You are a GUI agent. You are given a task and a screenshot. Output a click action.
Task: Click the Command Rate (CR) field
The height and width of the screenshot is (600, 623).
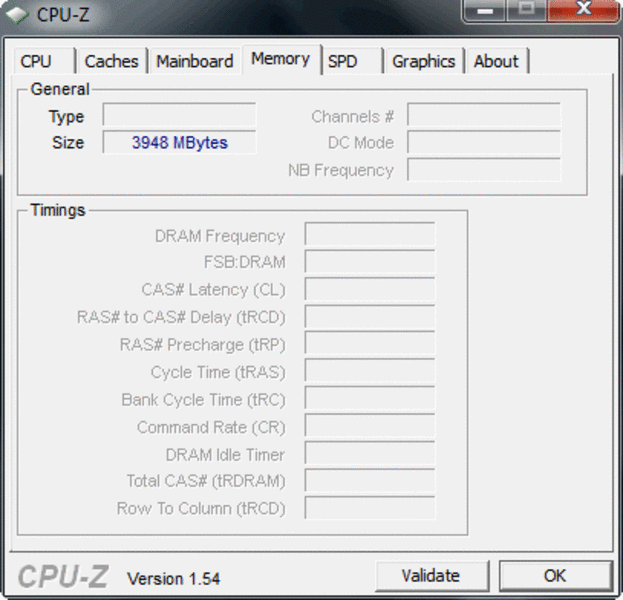click(x=370, y=426)
